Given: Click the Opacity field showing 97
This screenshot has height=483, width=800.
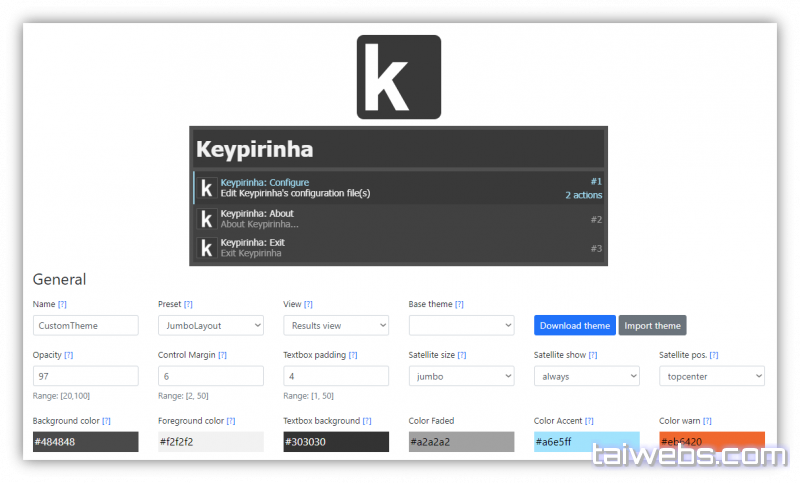Looking at the screenshot, I should (x=85, y=376).
